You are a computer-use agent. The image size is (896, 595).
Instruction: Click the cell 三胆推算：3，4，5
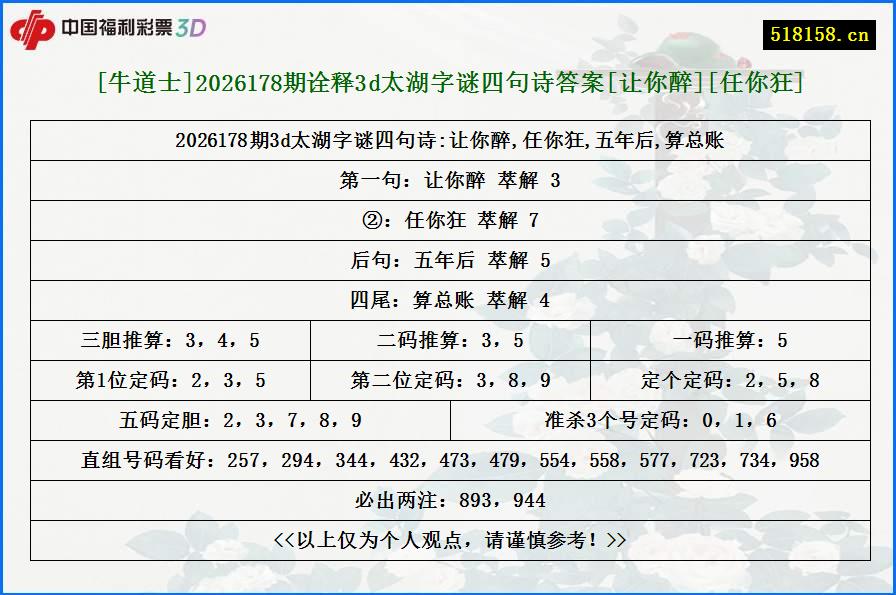tap(170, 341)
